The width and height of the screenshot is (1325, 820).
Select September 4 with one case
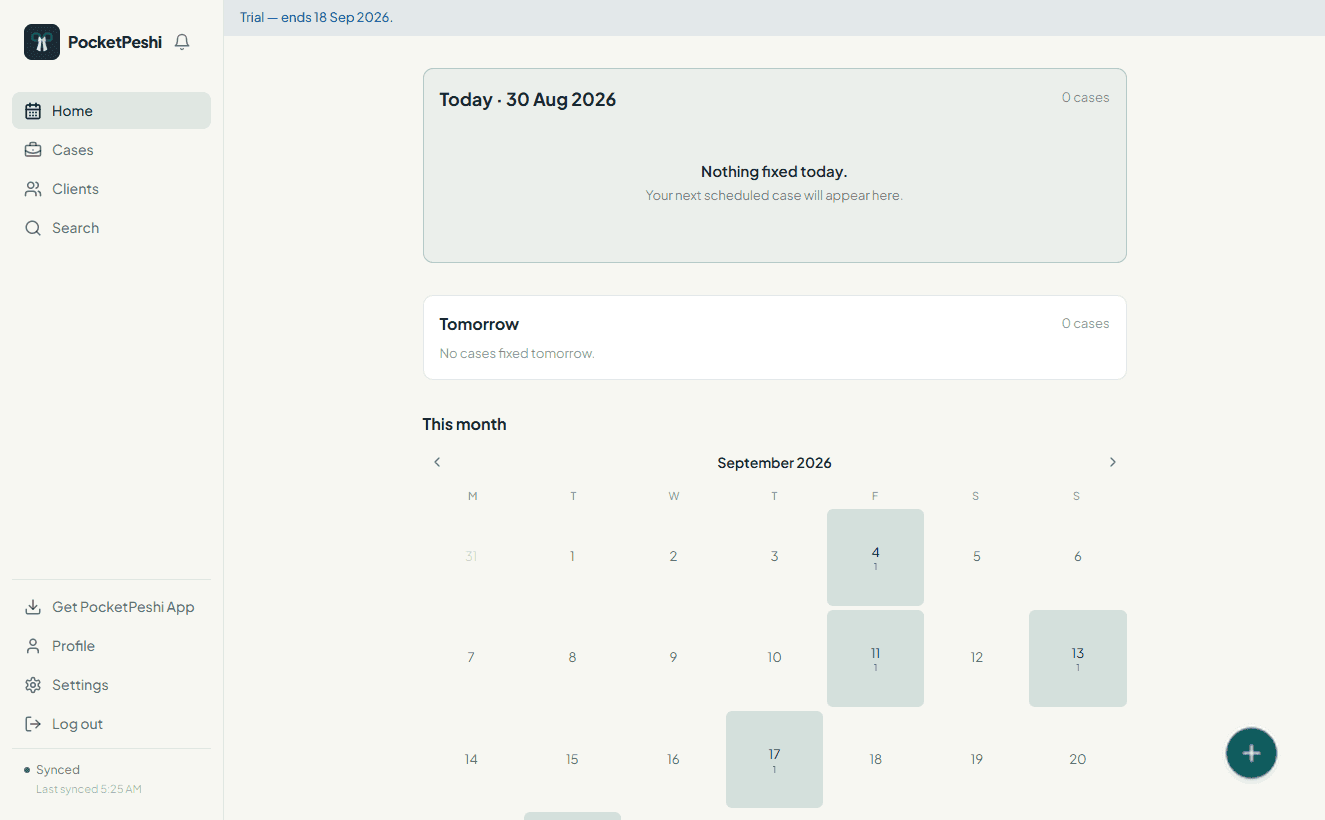[875, 557]
